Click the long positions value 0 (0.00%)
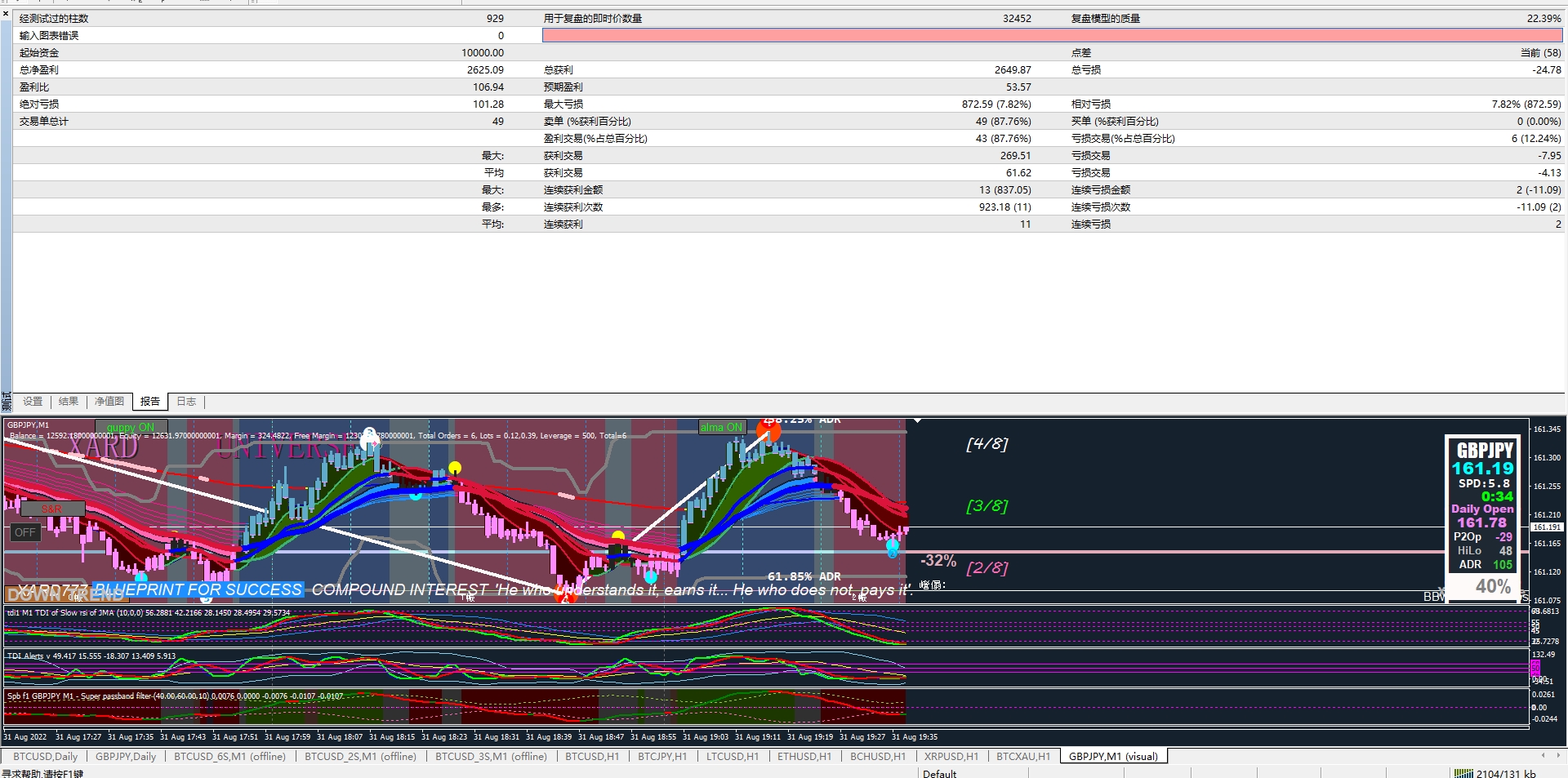 (x=1539, y=121)
